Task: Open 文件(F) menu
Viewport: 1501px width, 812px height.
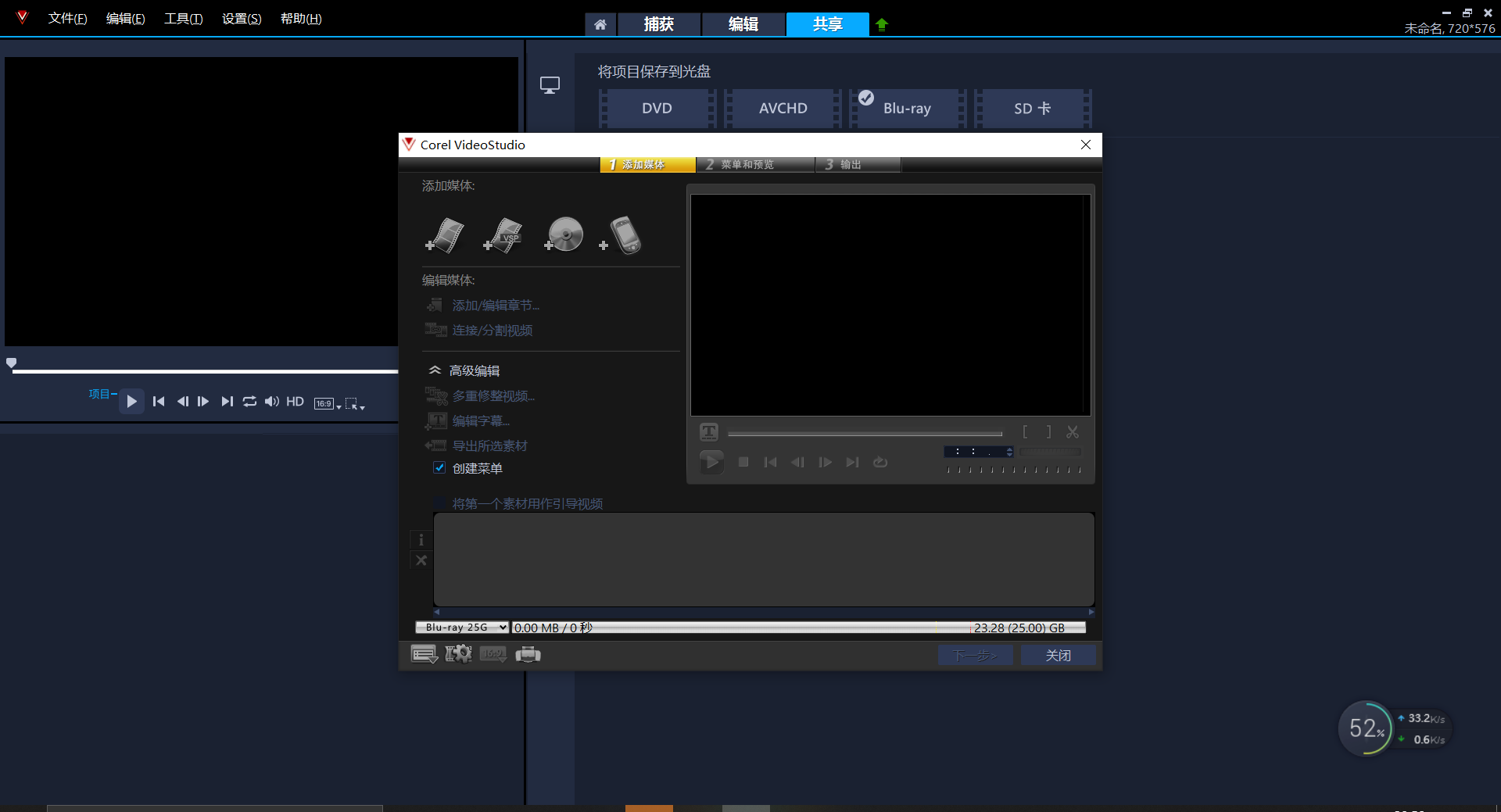Action: tap(67, 19)
